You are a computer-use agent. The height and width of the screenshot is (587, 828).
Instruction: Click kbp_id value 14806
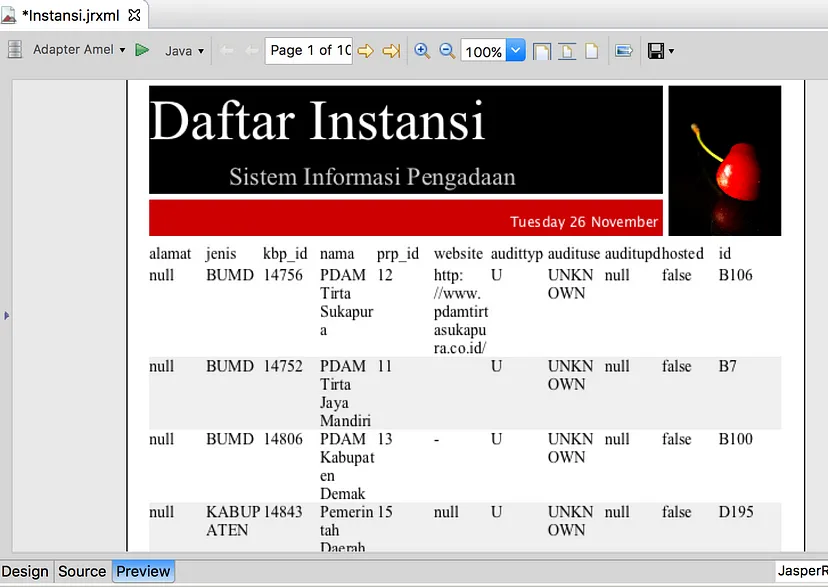[x=283, y=439]
